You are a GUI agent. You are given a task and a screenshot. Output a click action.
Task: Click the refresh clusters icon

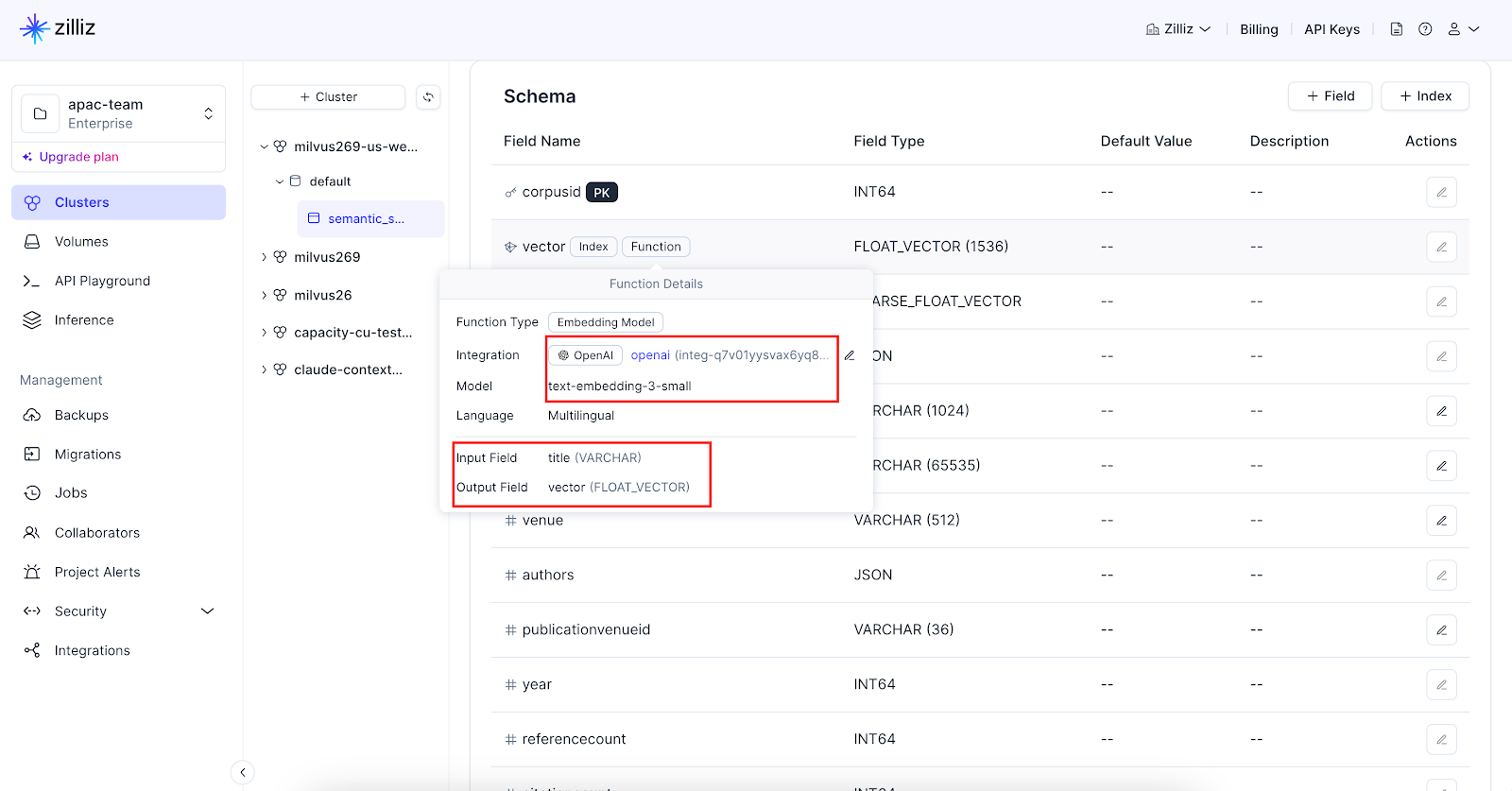[428, 97]
